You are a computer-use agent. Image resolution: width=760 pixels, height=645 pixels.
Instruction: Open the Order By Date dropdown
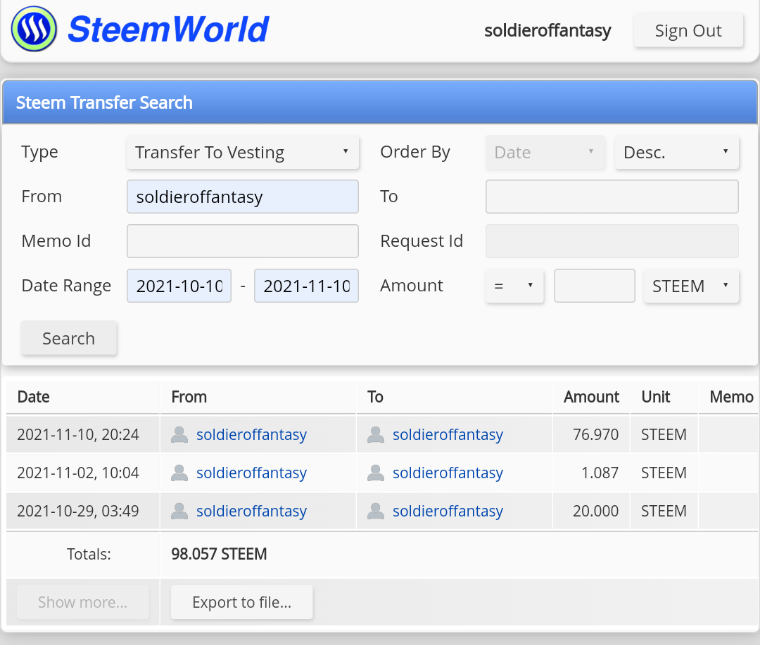coord(545,152)
